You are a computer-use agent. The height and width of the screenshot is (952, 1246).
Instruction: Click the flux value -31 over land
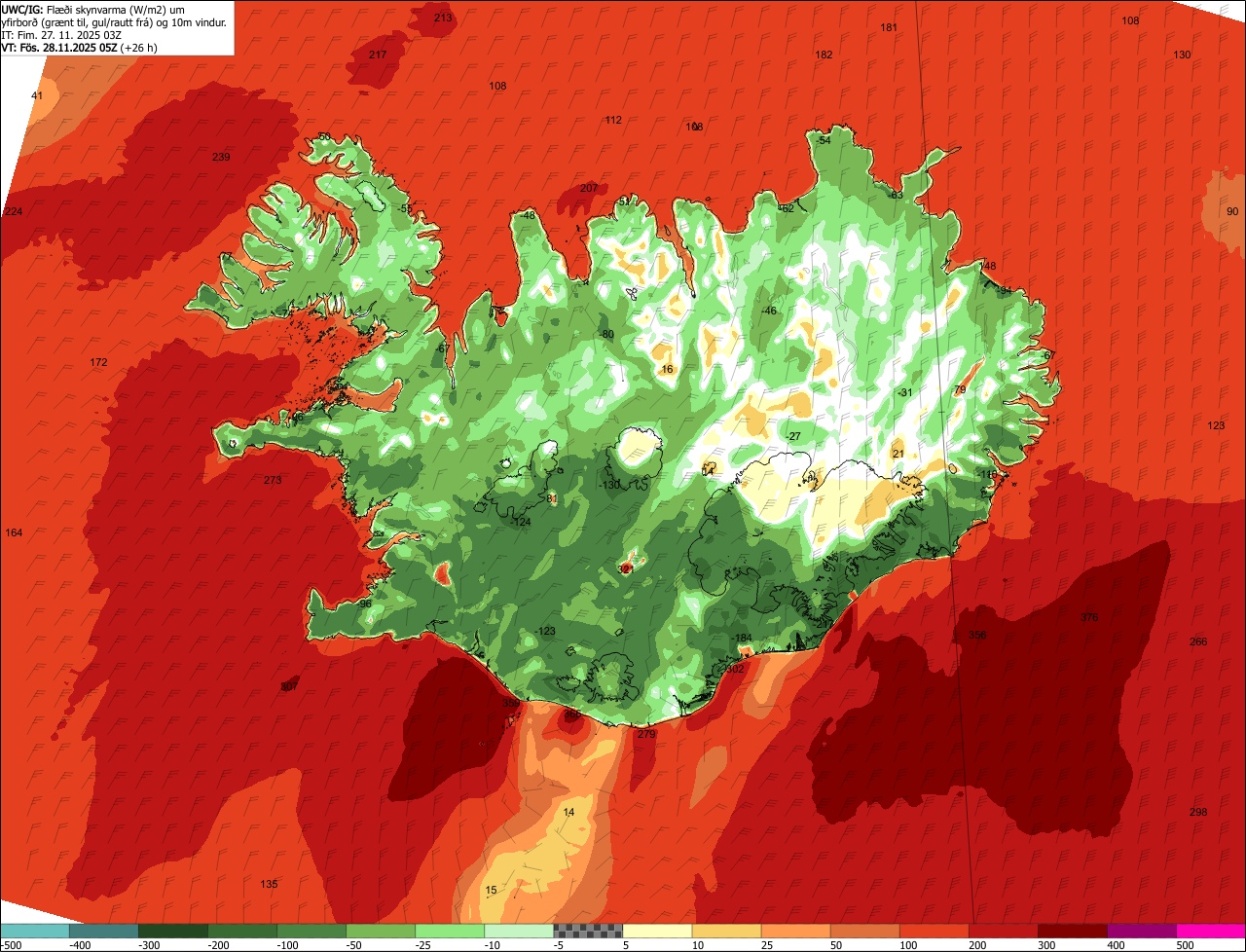coord(904,392)
